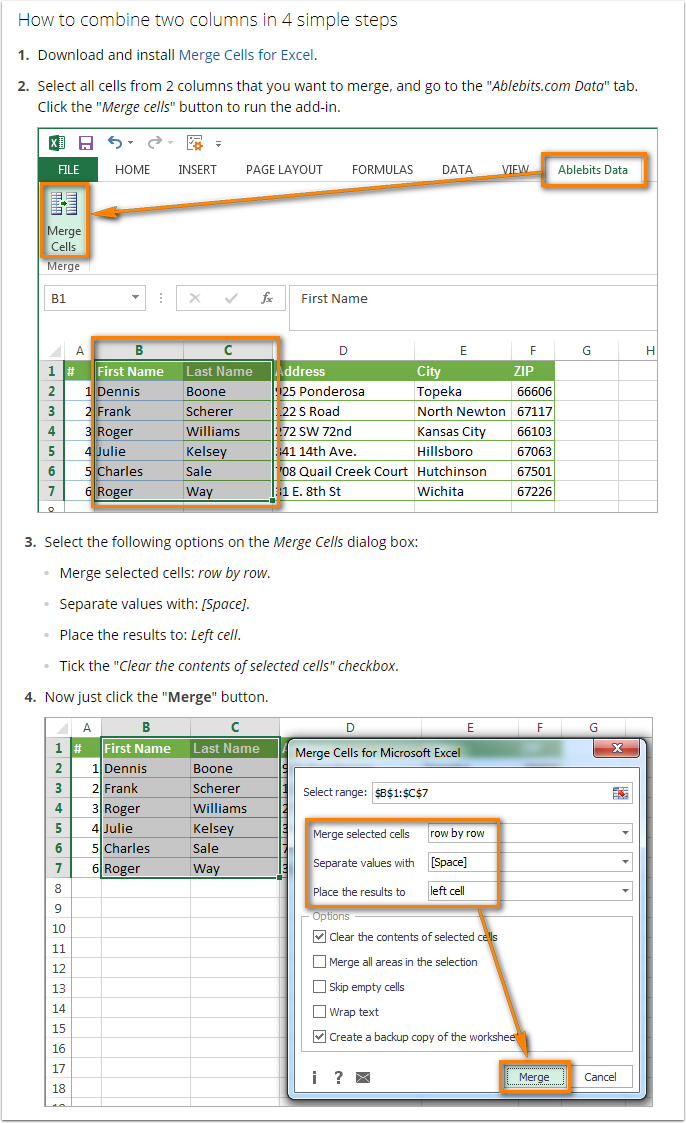The image size is (686, 1123).
Task: Switch to the HOME ribbon tab
Action: click(x=132, y=170)
